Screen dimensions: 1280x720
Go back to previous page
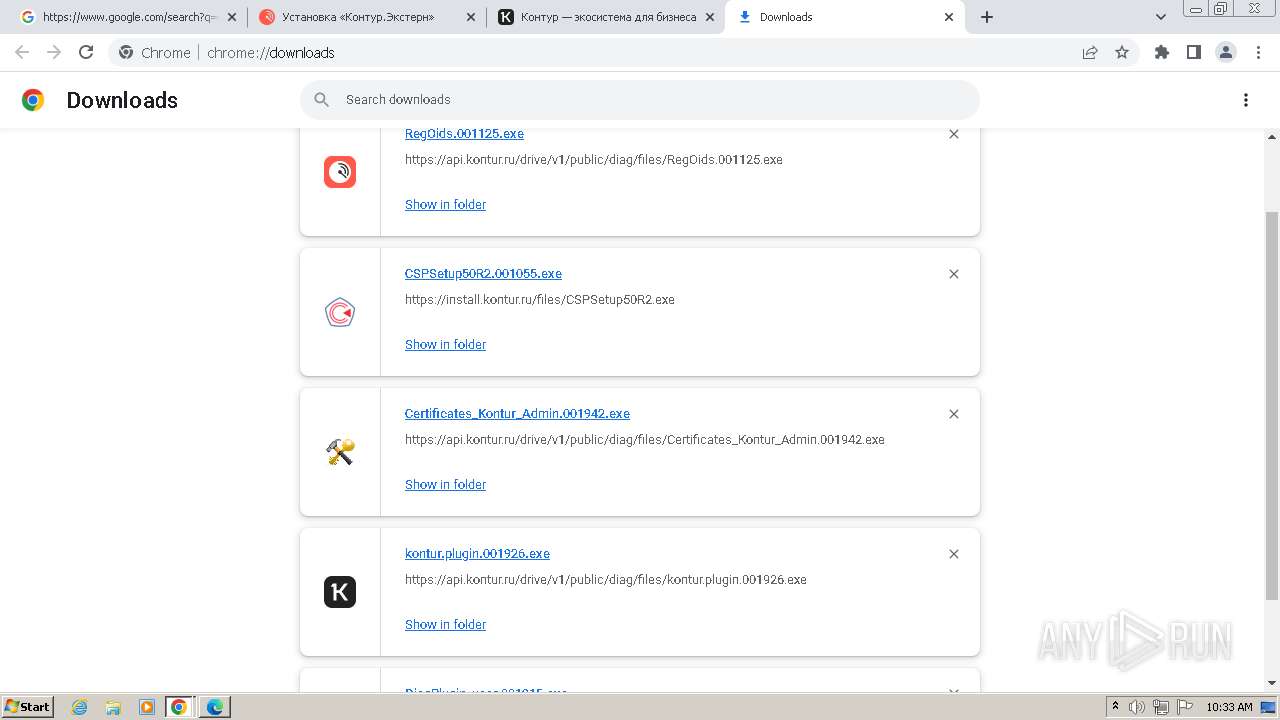coord(22,52)
